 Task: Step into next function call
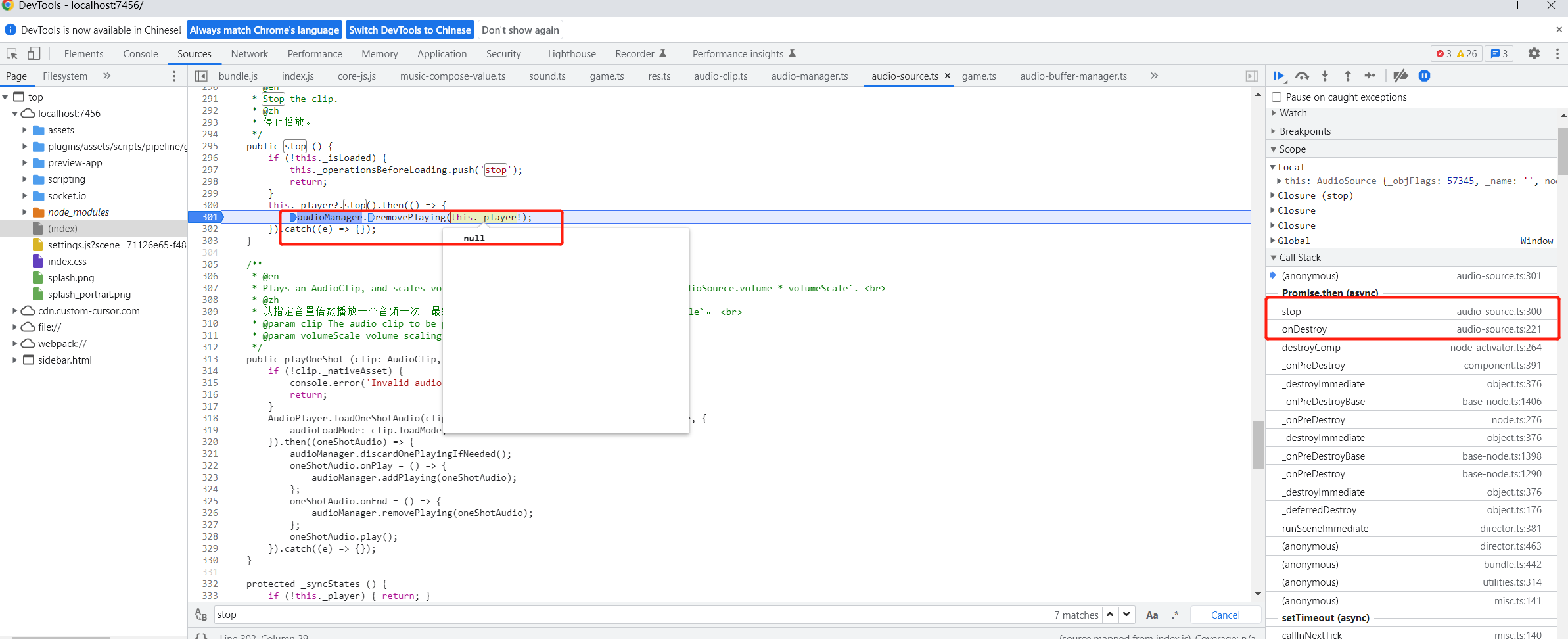[x=1325, y=76]
